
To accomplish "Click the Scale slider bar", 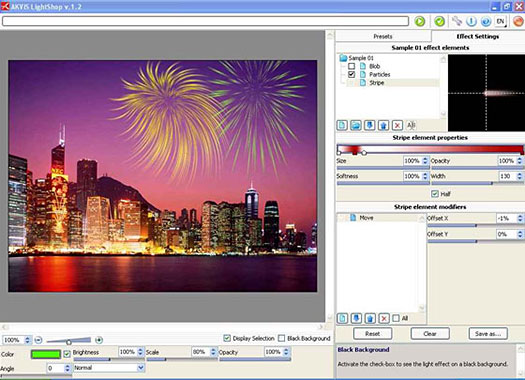I will (182, 360).
